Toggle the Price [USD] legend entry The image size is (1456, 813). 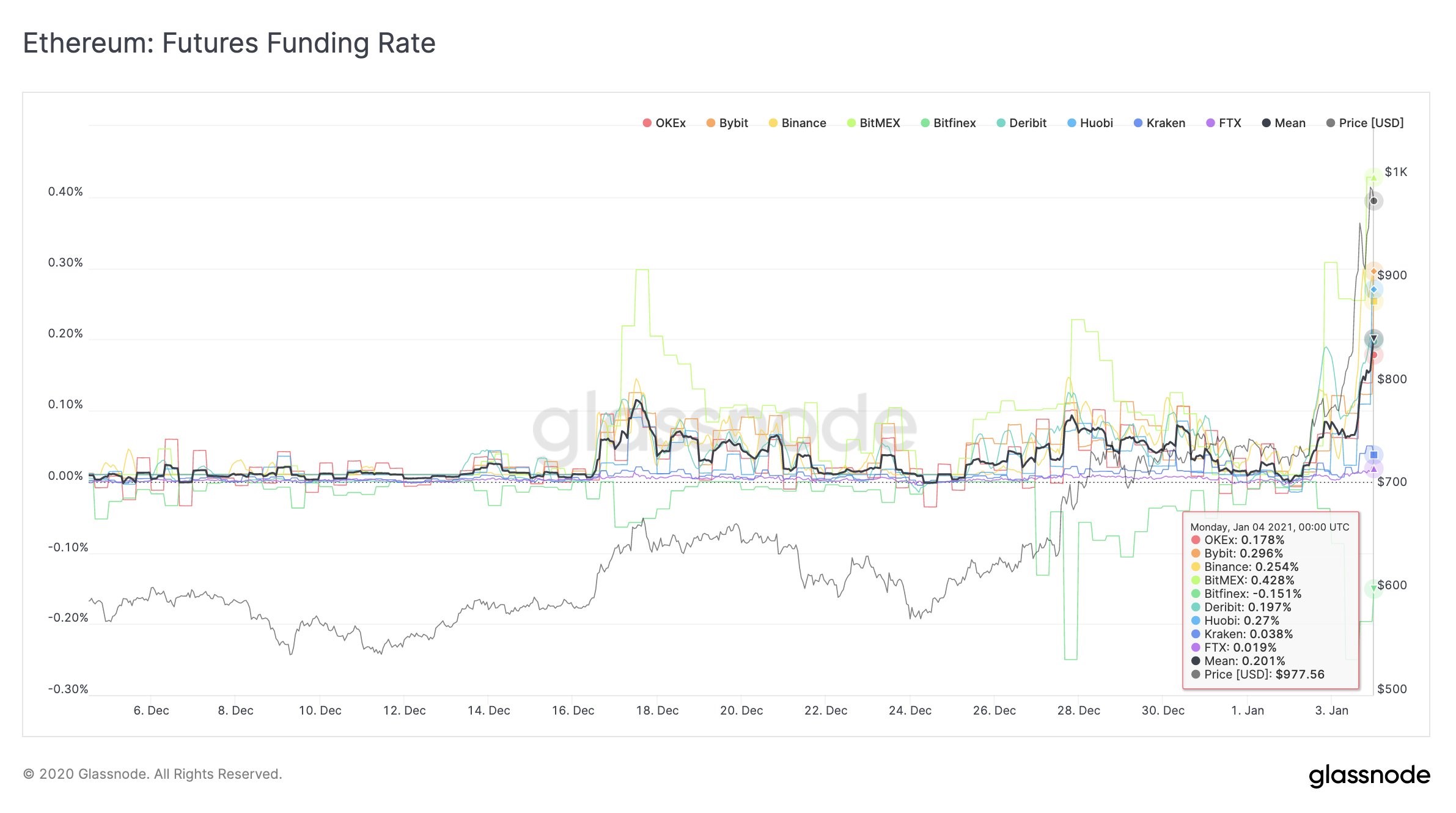1365,123
